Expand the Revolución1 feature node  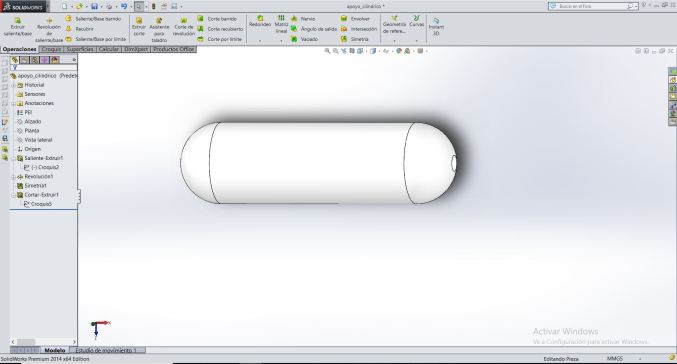pyautogui.click(x=13, y=177)
